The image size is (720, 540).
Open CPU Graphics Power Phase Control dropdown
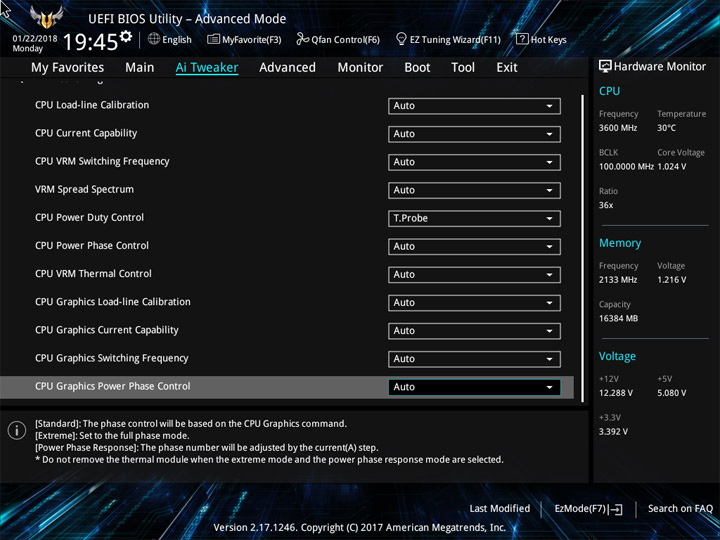tap(474, 387)
